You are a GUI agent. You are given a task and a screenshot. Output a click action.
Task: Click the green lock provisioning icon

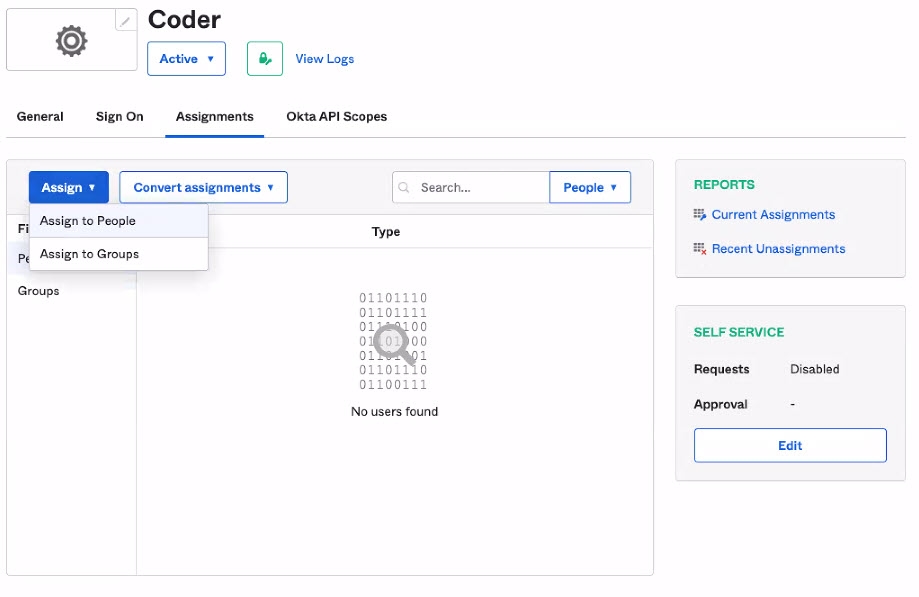(x=265, y=59)
